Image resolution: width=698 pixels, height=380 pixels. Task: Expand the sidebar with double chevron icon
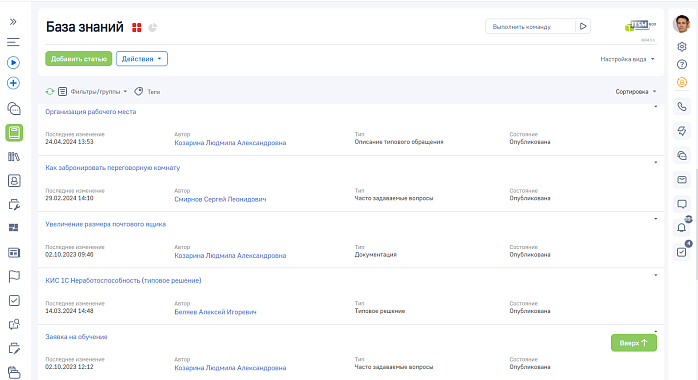(13, 22)
